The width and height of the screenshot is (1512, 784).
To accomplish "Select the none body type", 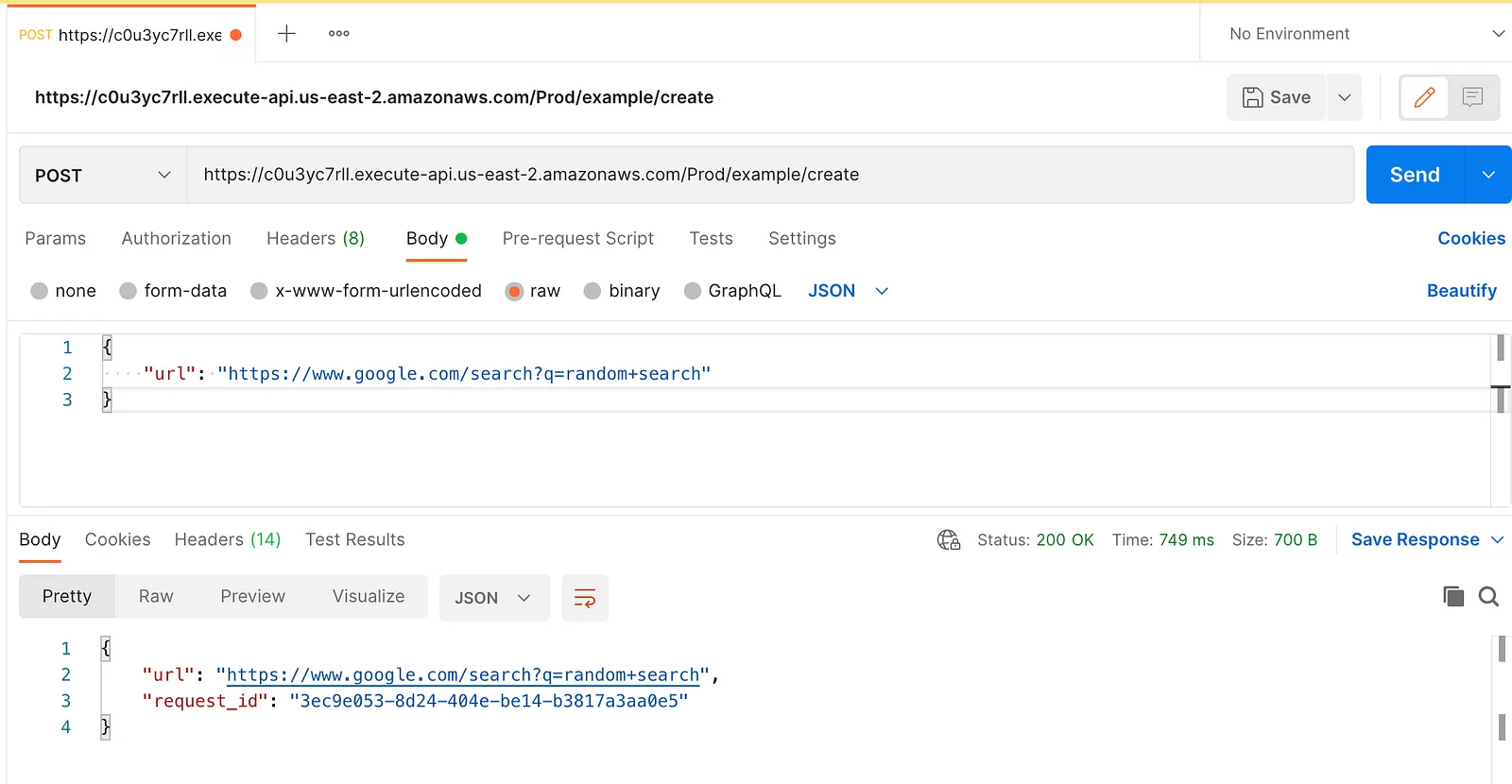I will click(39, 291).
